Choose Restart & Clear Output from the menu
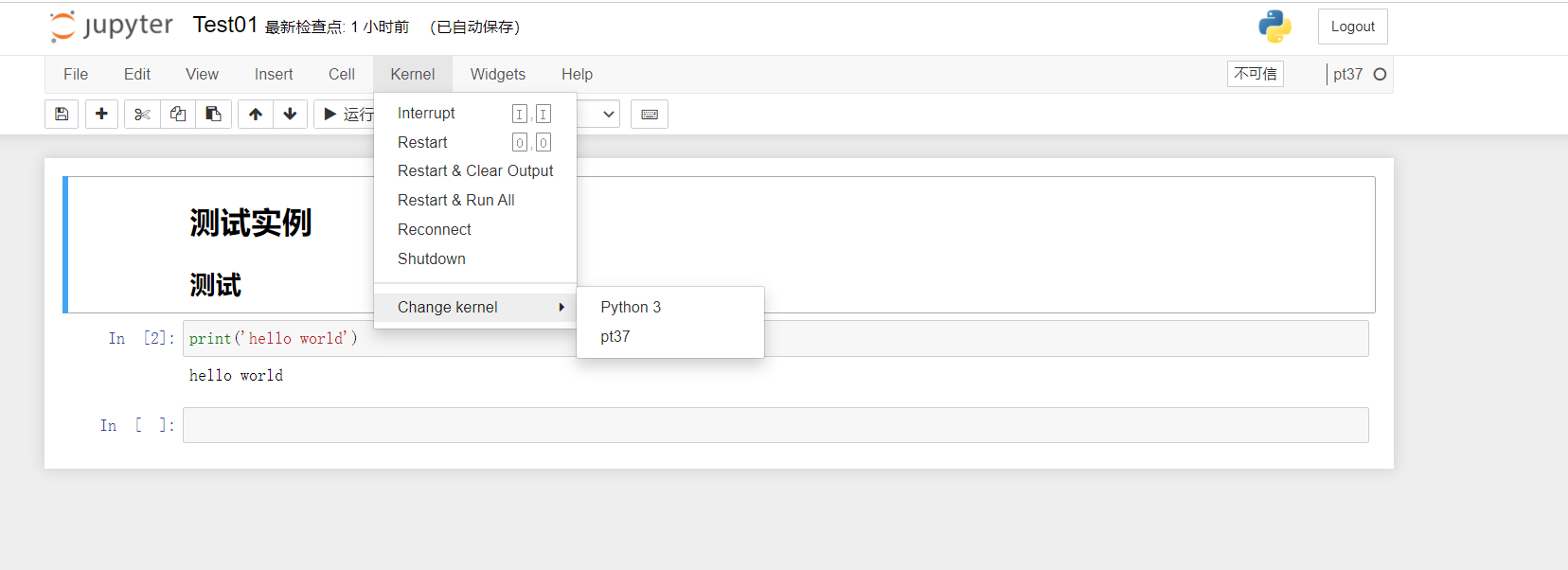Image resolution: width=1568 pixels, height=570 pixels. tap(475, 170)
